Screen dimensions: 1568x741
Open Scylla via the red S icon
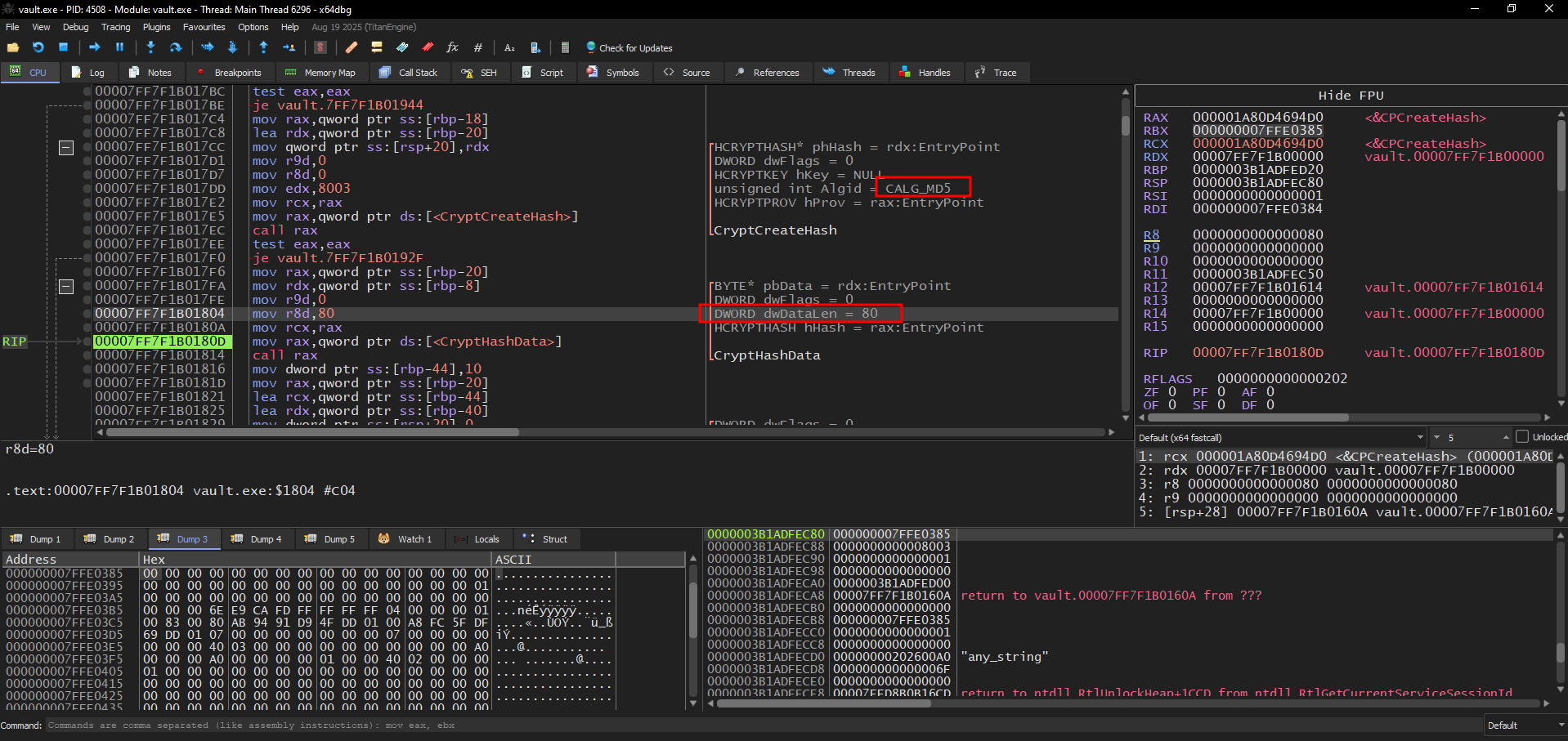tap(320, 47)
